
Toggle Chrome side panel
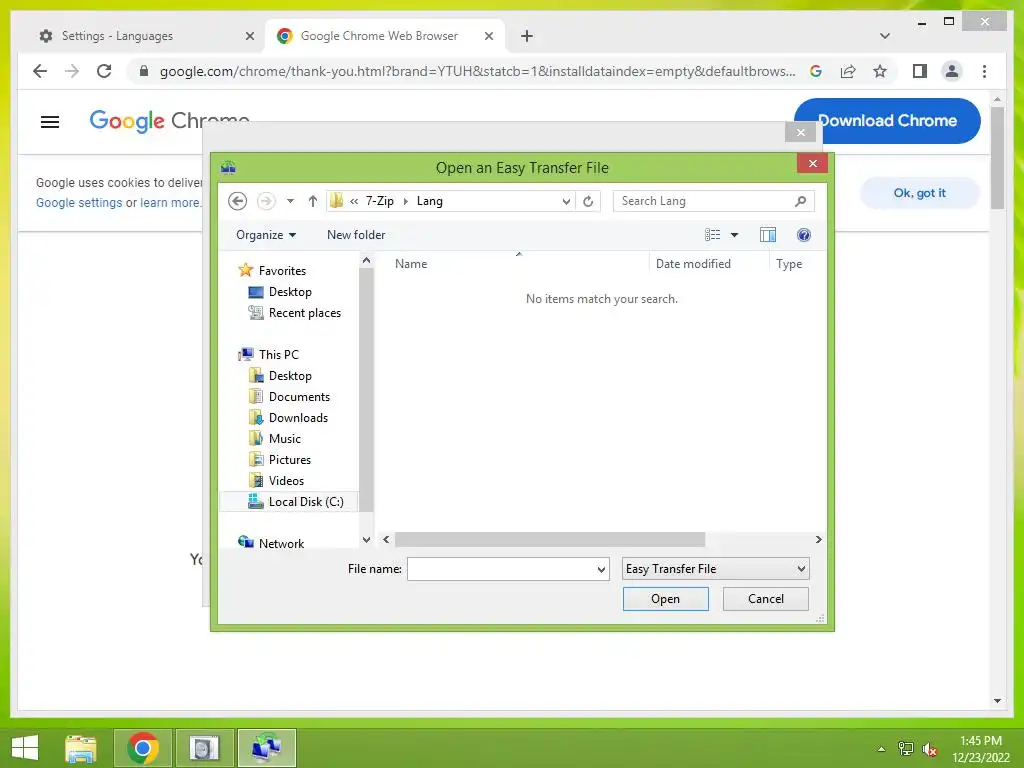(x=920, y=71)
